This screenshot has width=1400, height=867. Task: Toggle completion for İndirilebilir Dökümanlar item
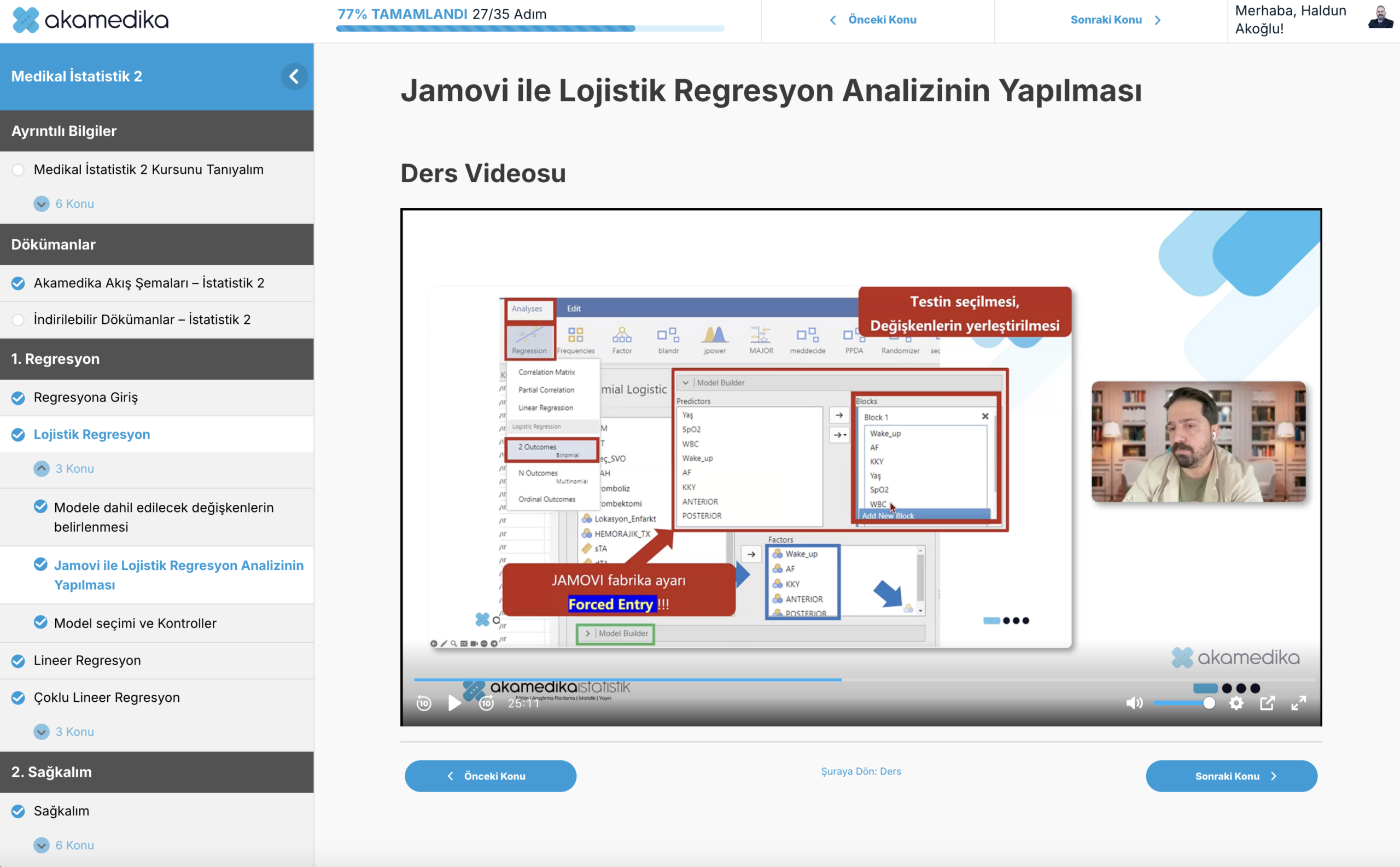[19, 319]
